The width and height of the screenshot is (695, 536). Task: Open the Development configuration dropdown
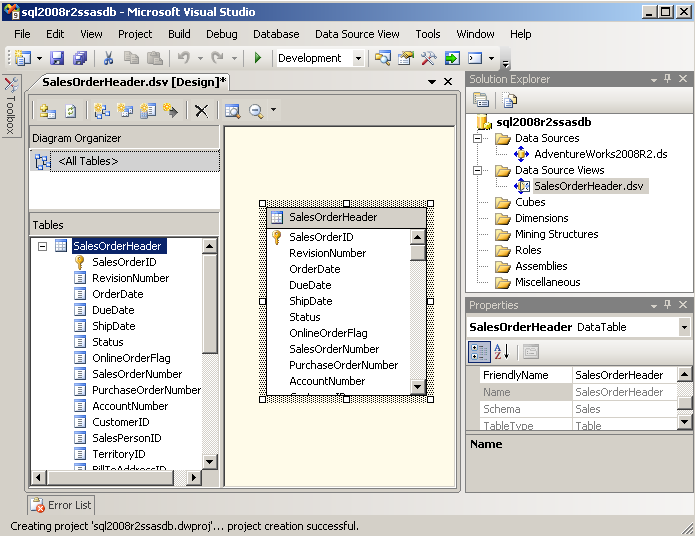click(x=358, y=58)
